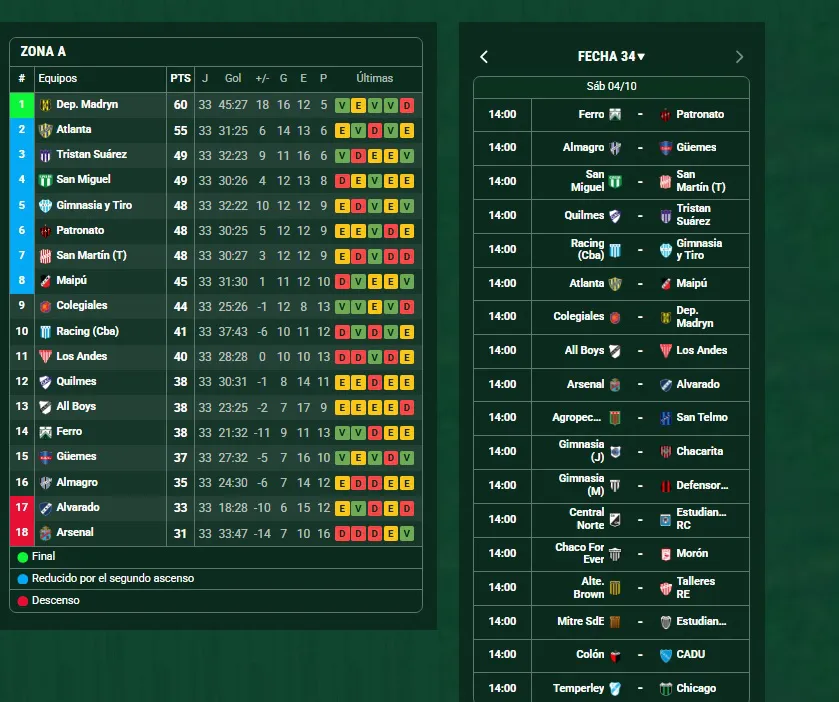The height and width of the screenshot is (702, 839).
Task: Click the Equipos column header
Action: pos(57,78)
